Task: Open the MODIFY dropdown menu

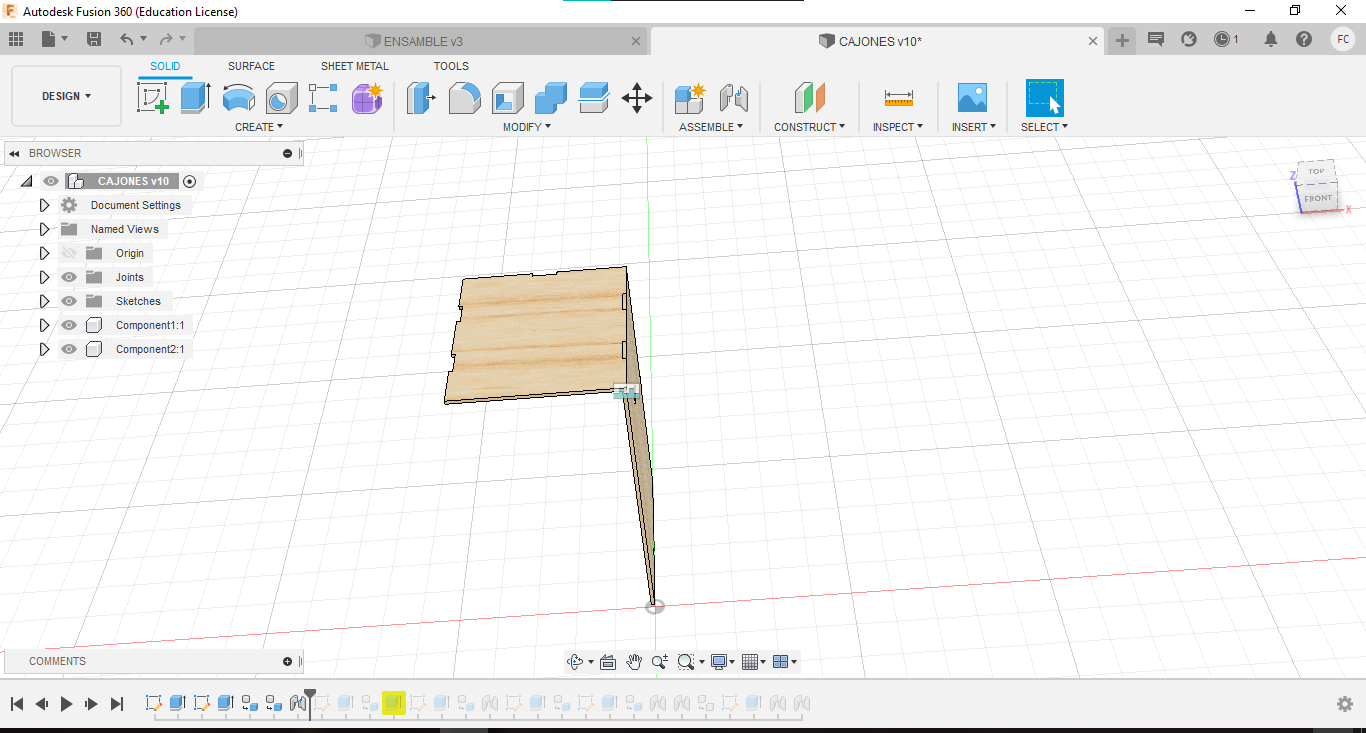Action: click(x=526, y=127)
